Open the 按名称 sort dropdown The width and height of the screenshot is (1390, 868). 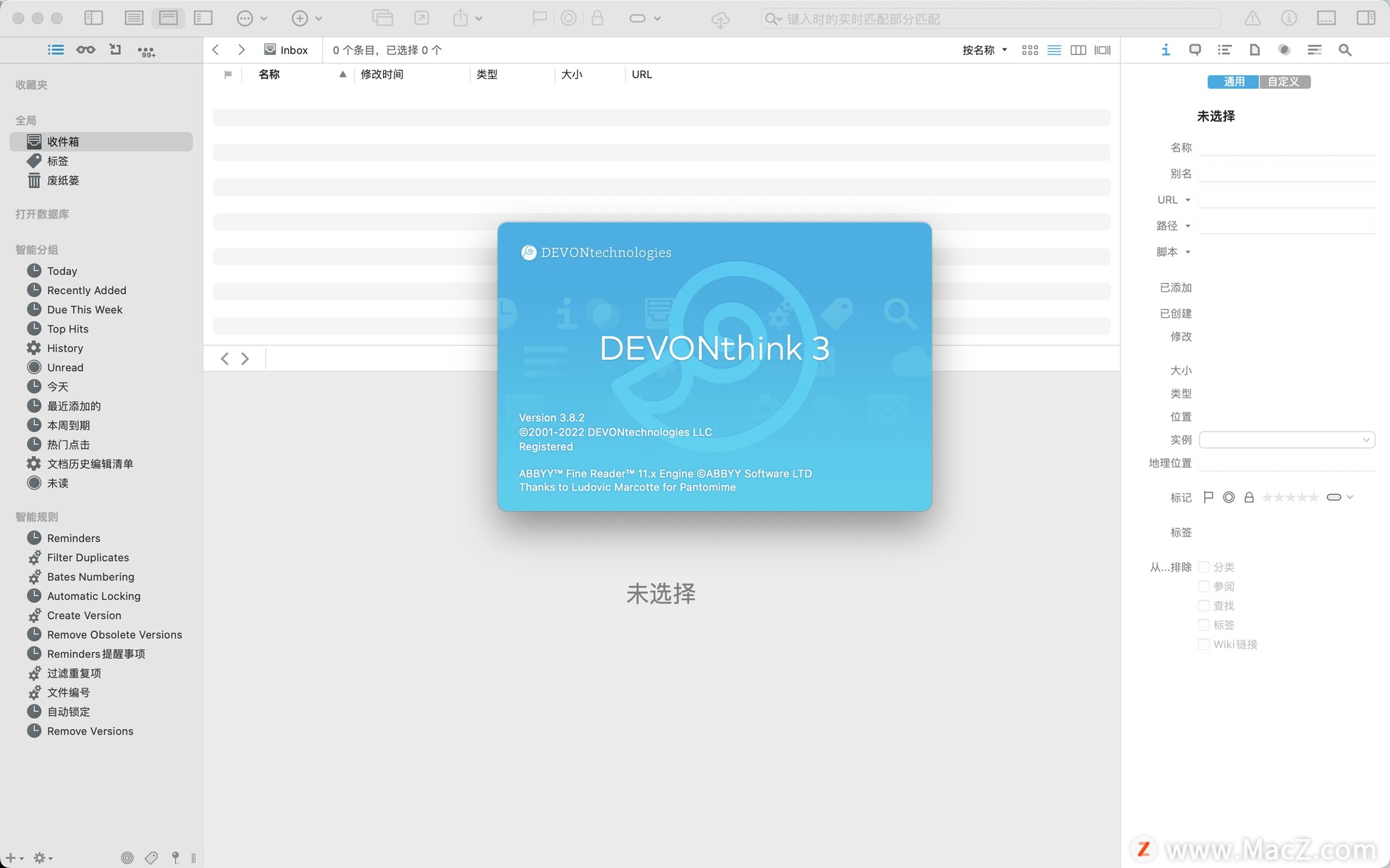984,49
